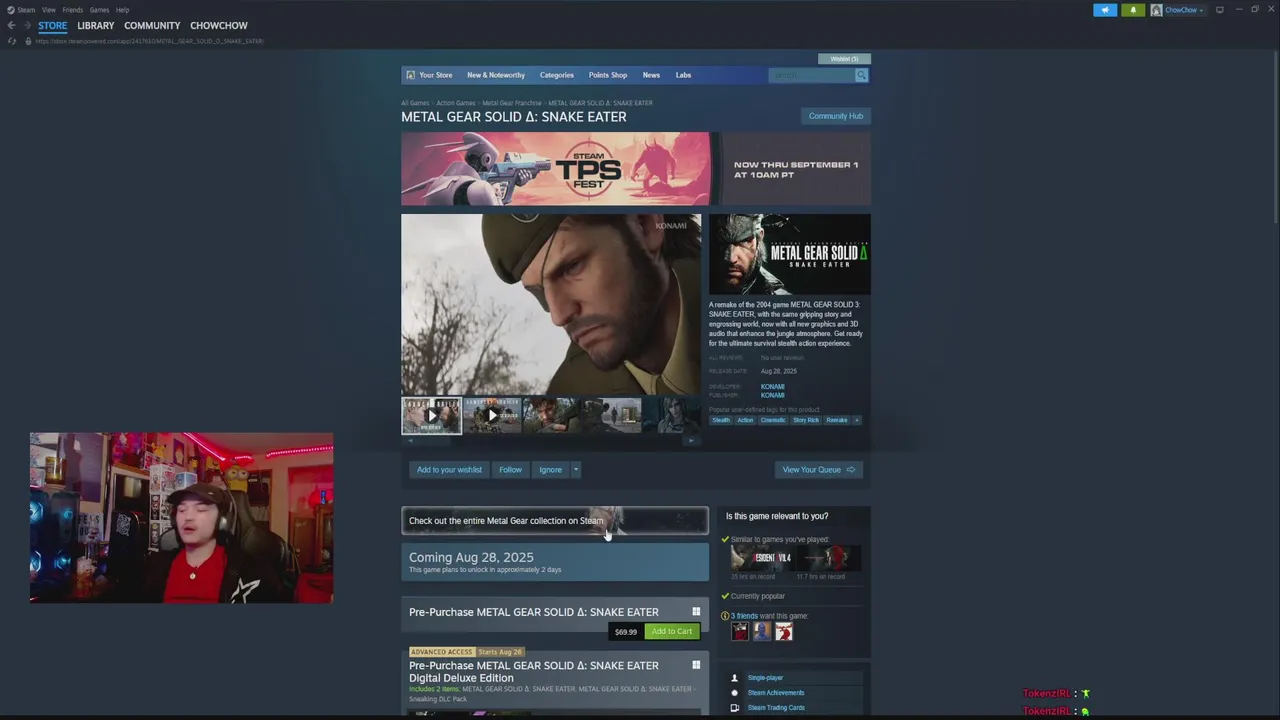Open the Labs link
This screenshot has height=720, width=1280.
click(x=683, y=75)
